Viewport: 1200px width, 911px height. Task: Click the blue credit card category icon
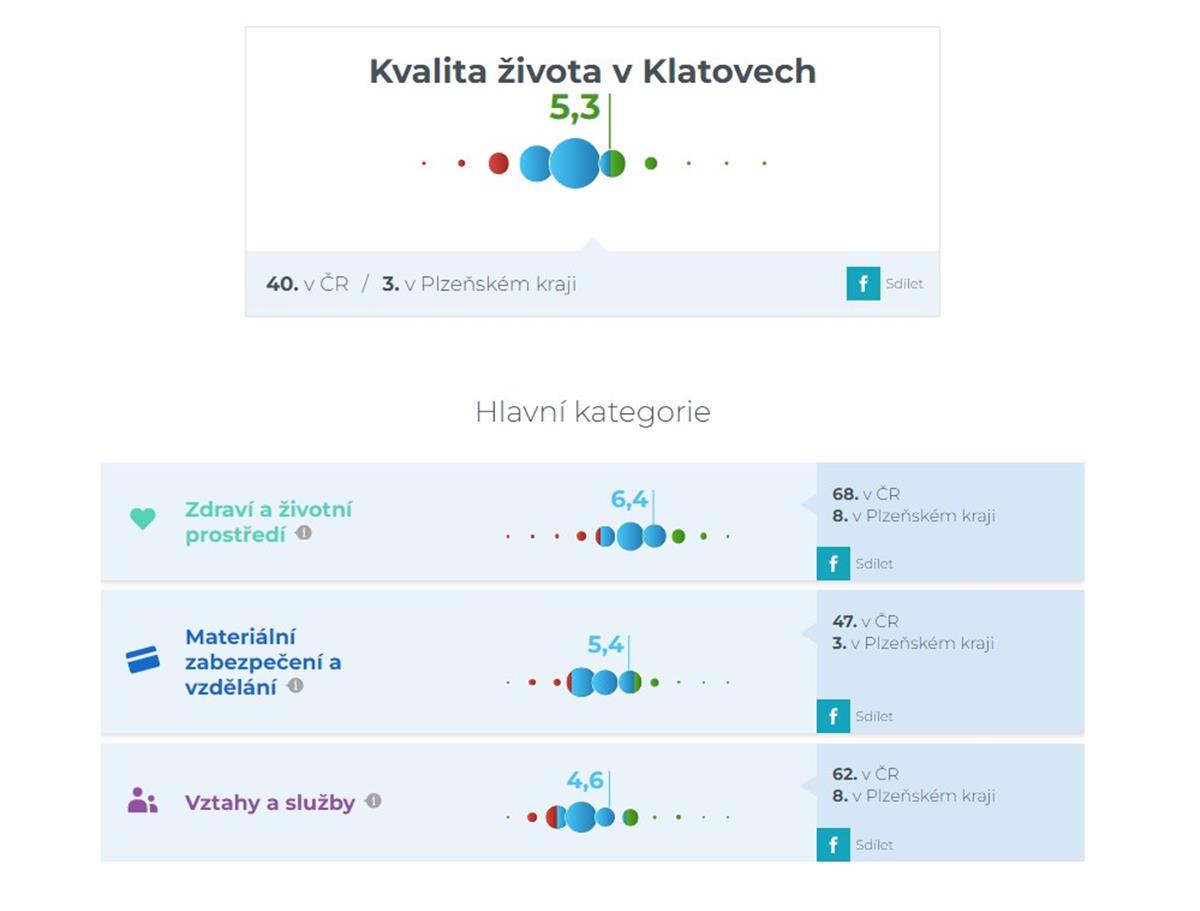(143, 660)
